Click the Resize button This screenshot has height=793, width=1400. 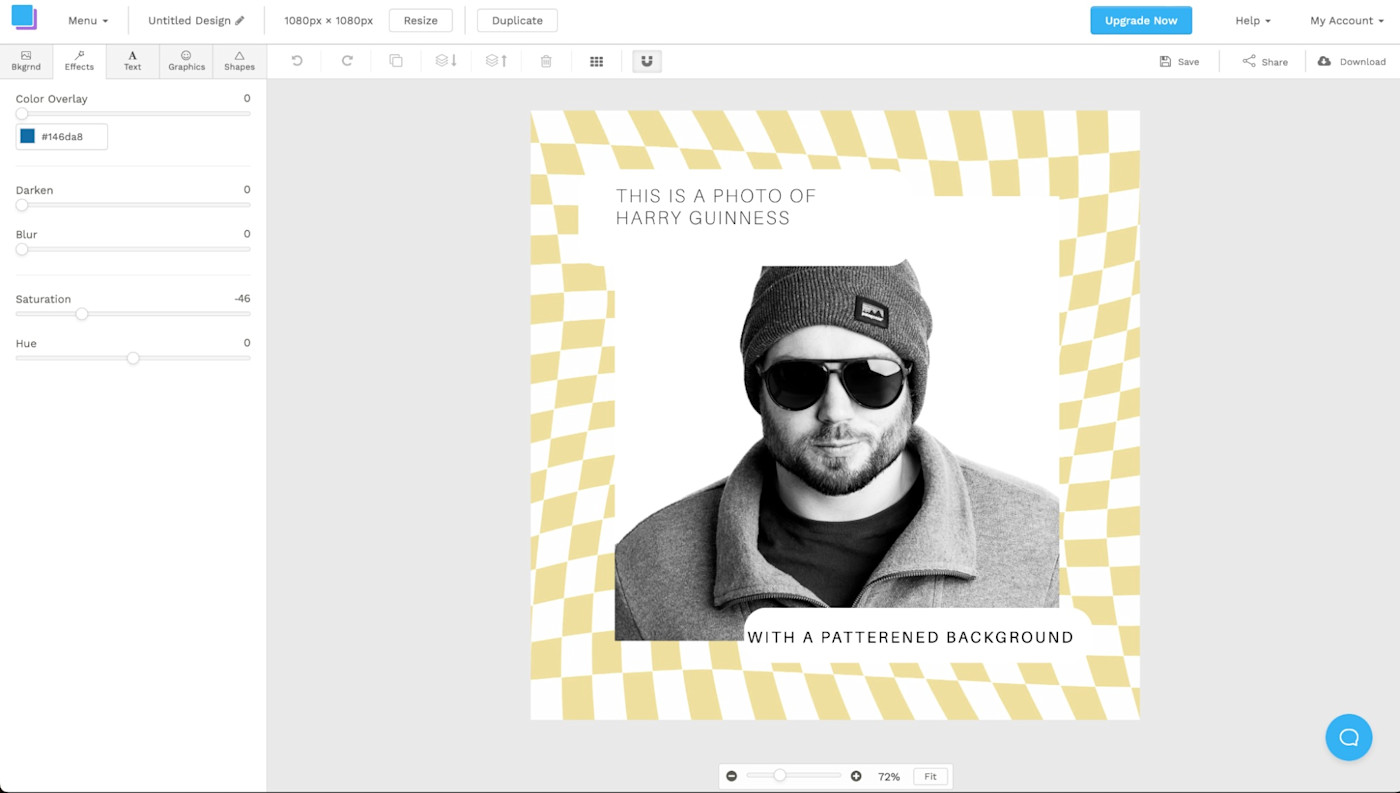point(421,21)
